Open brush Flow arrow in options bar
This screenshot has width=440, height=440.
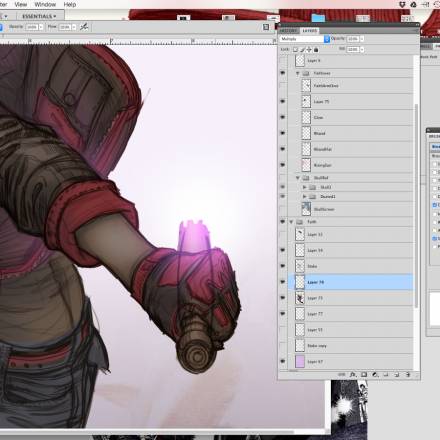(74, 27)
